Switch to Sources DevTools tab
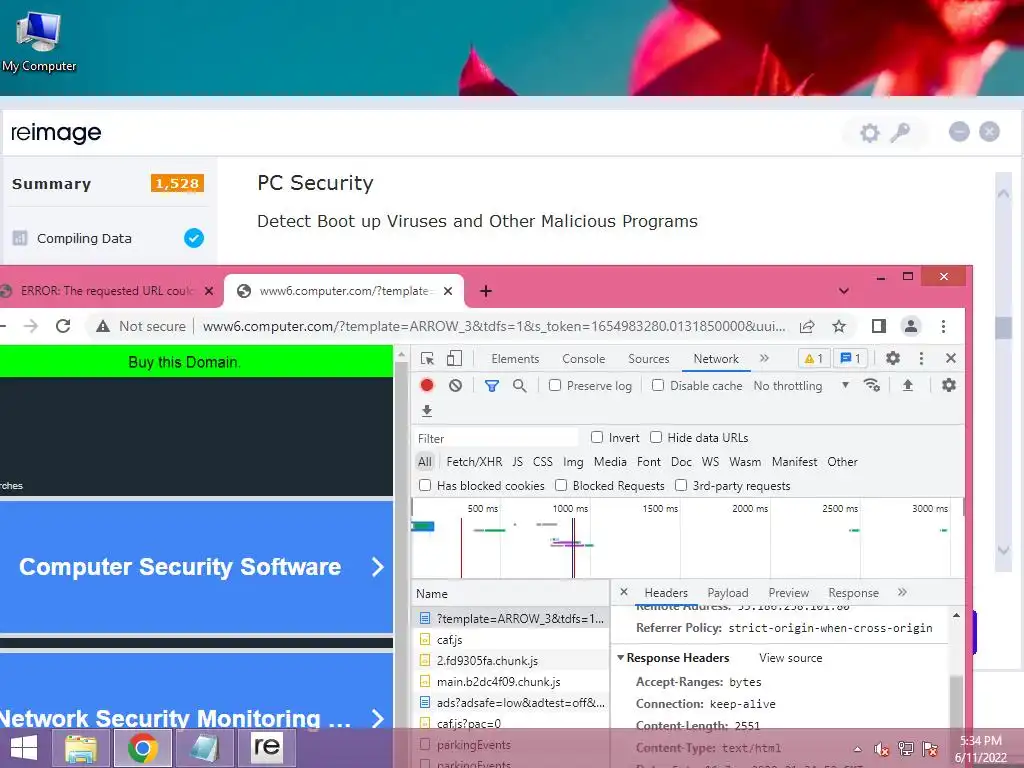This screenshot has height=768, width=1024. [648, 359]
